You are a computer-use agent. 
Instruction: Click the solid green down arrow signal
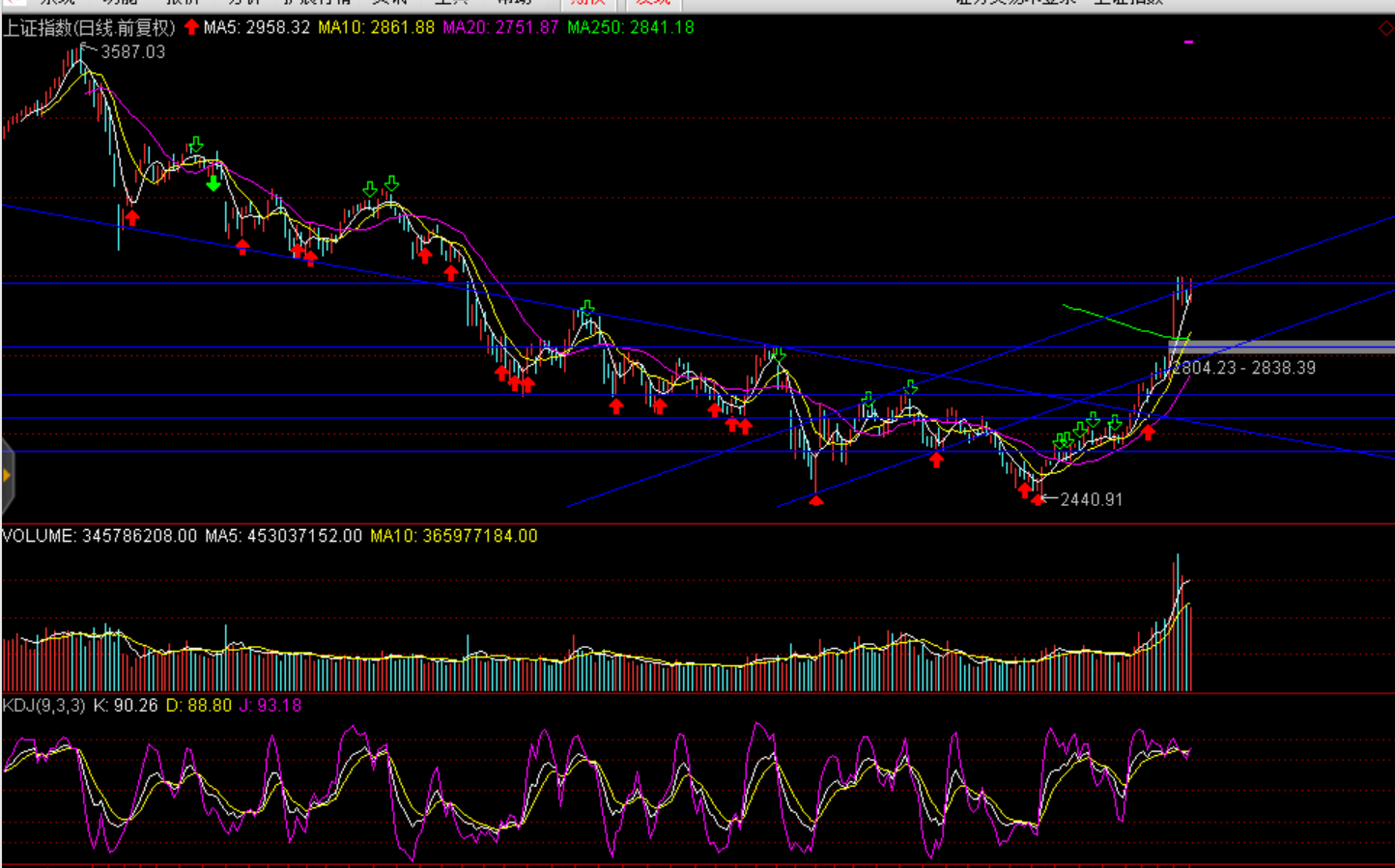tap(214, 182)
